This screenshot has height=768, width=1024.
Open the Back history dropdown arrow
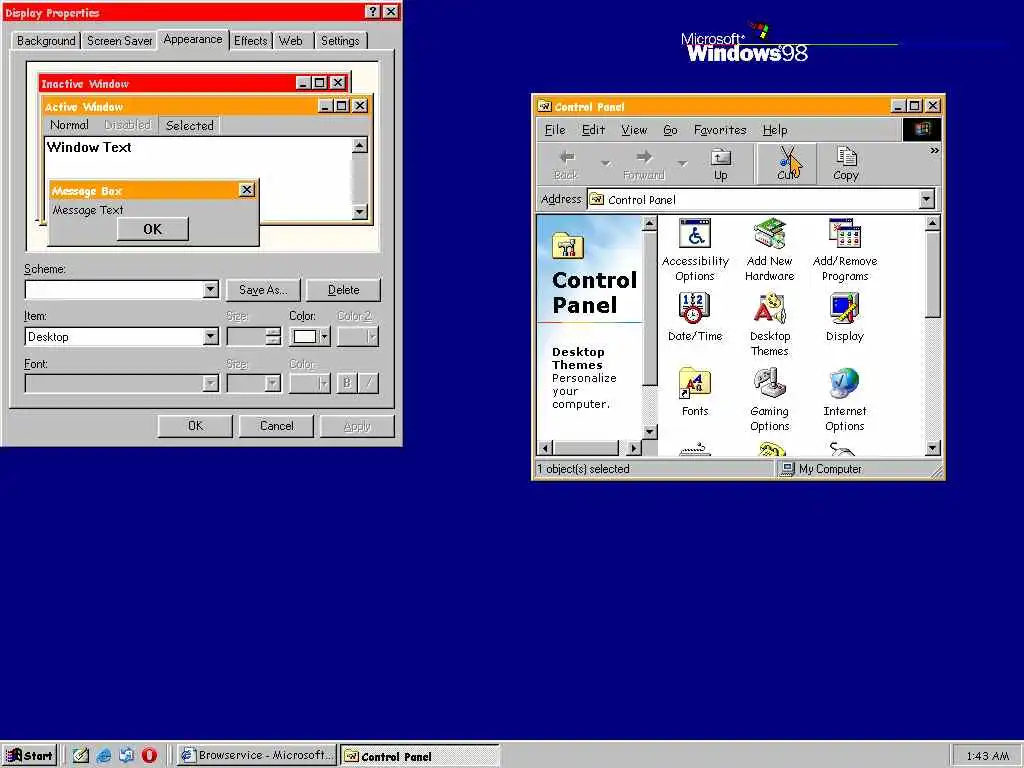tap(605, 164)
